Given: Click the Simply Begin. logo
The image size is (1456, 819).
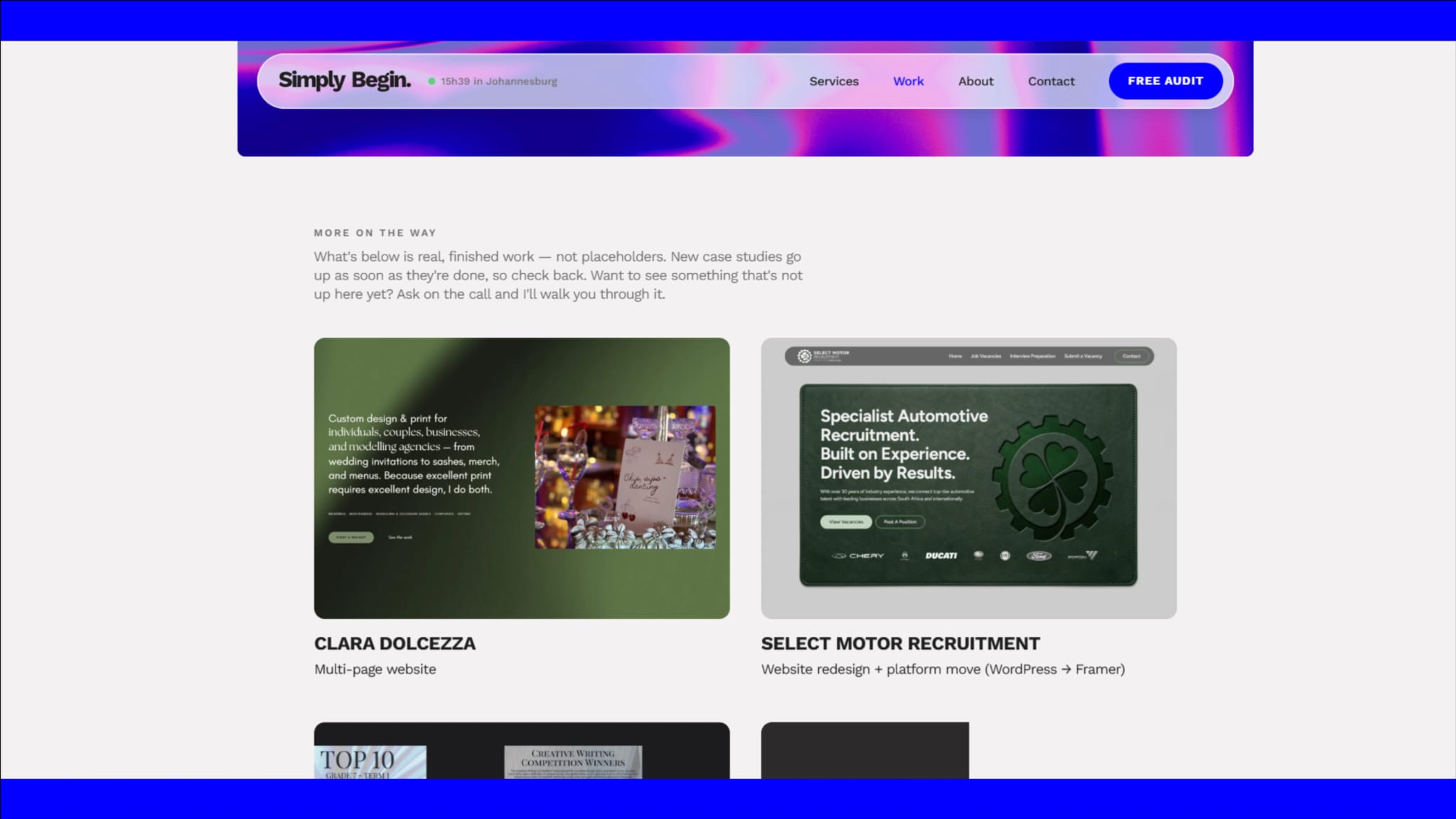Looking at the screenshot, I should [x=345, y=80].
